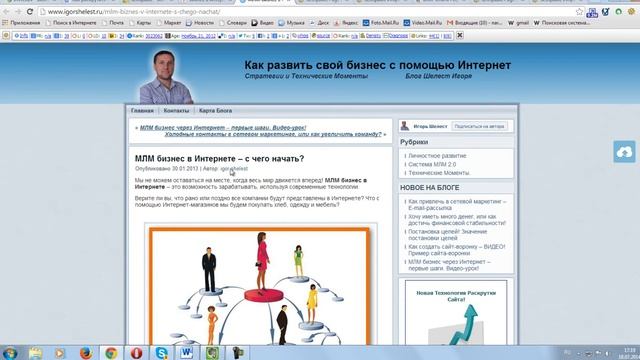Open the Video.Mail.Ru bookmark

pyautogui.click(x=423, y=23)
